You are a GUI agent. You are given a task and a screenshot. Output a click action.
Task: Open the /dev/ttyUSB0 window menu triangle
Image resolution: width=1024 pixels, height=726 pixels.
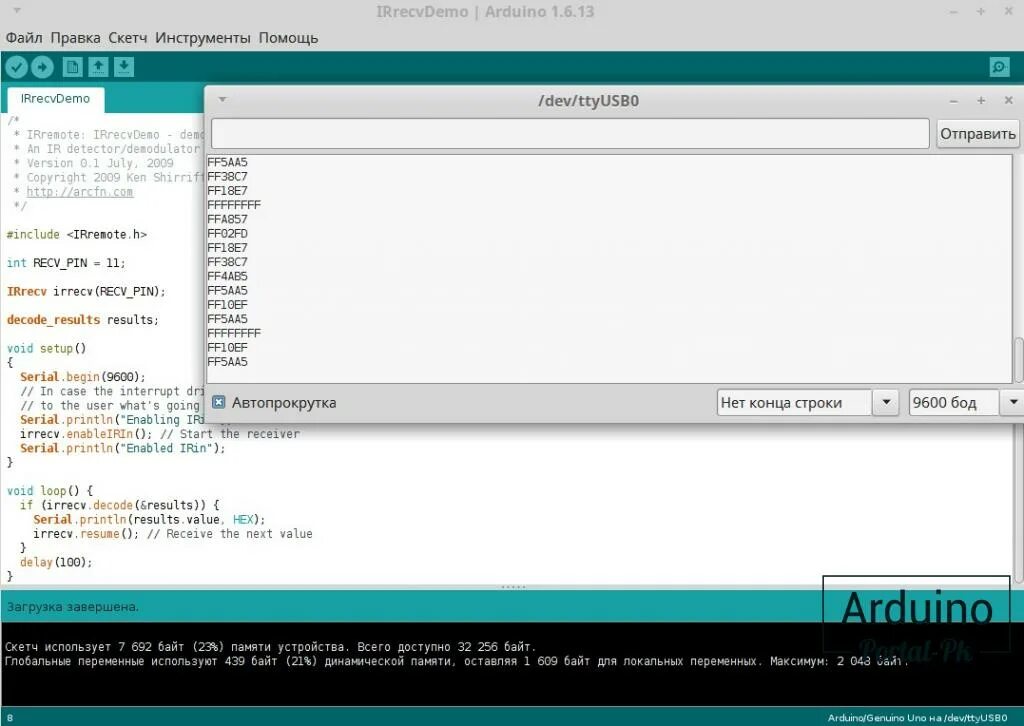pos(222,99)
